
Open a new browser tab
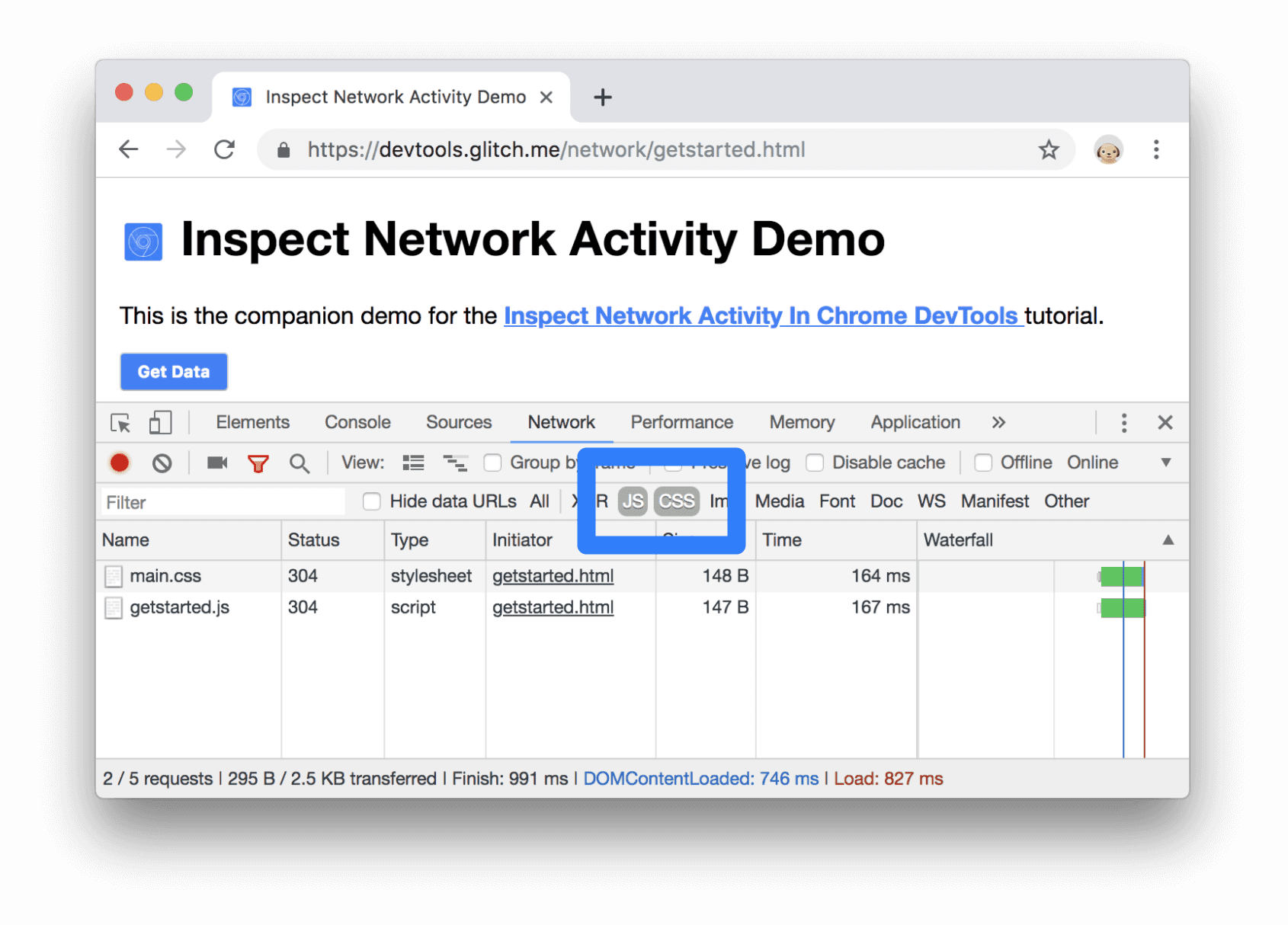603,98
